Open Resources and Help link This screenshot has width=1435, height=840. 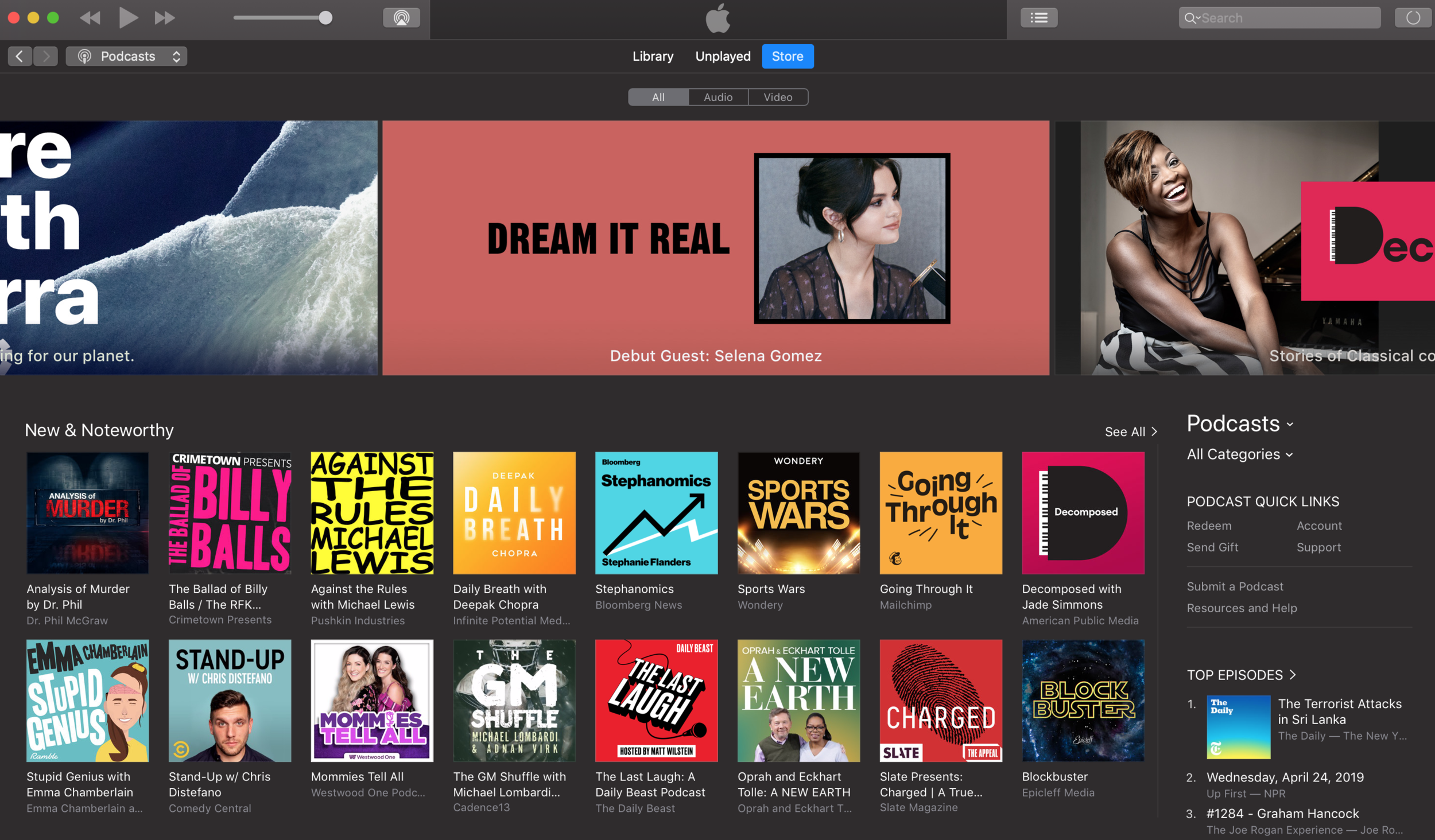[x=1242, y=608]
